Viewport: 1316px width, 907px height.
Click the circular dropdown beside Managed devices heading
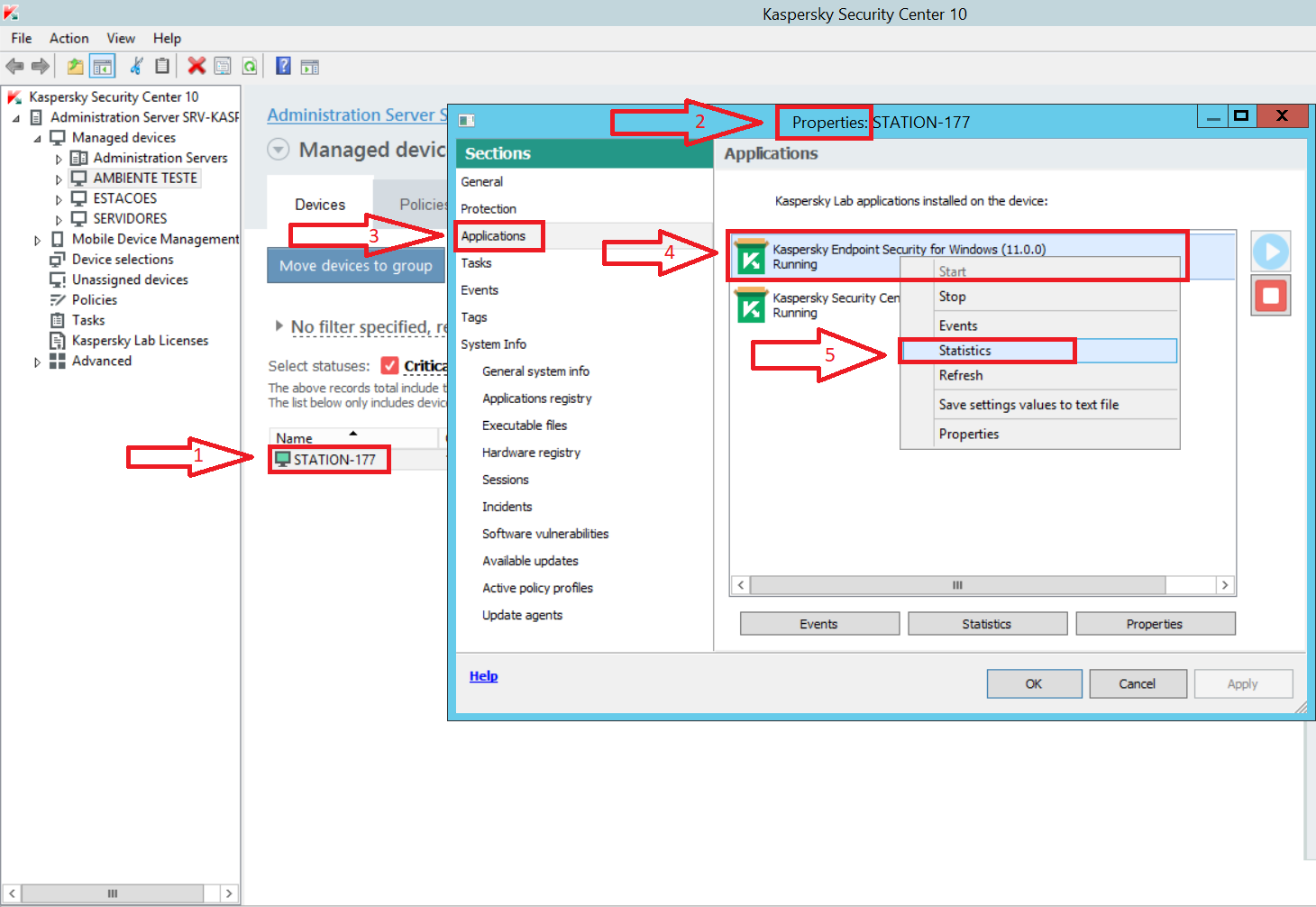point(279,150)
